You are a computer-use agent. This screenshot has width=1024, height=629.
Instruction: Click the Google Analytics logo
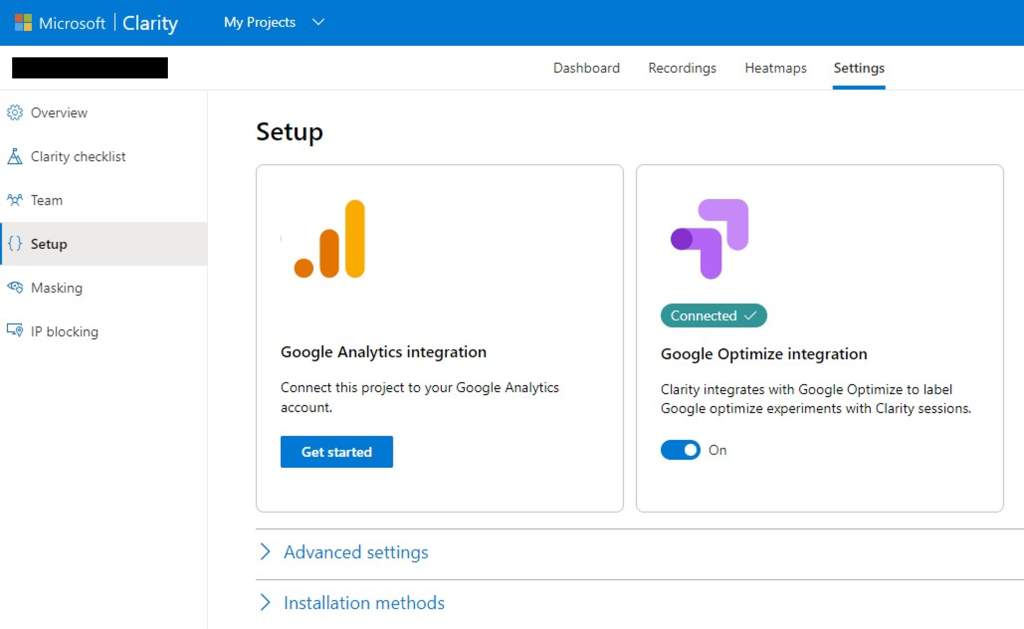pyautogui.click(x=330, y=239)
